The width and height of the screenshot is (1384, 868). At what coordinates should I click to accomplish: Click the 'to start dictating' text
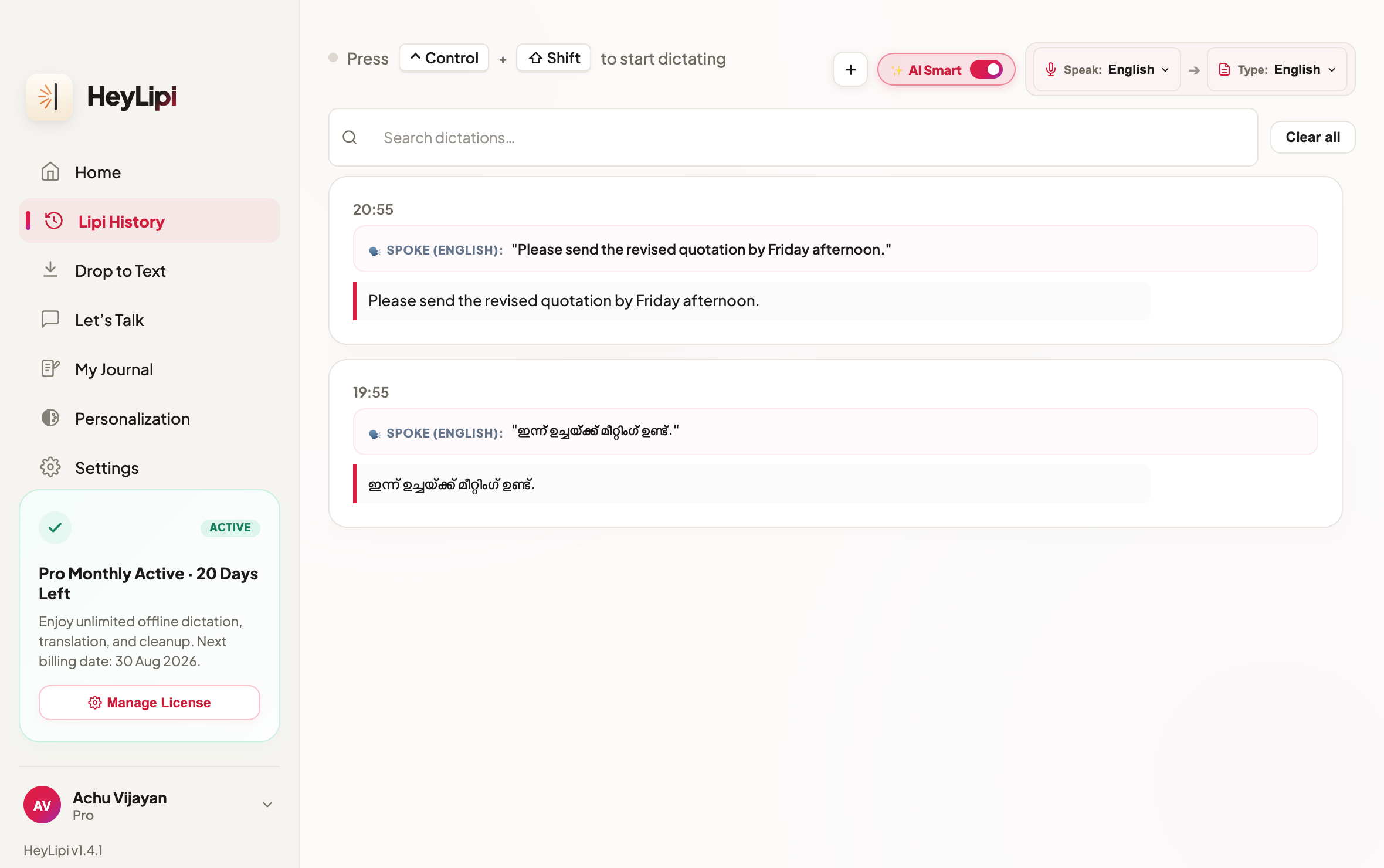(663, 59)
